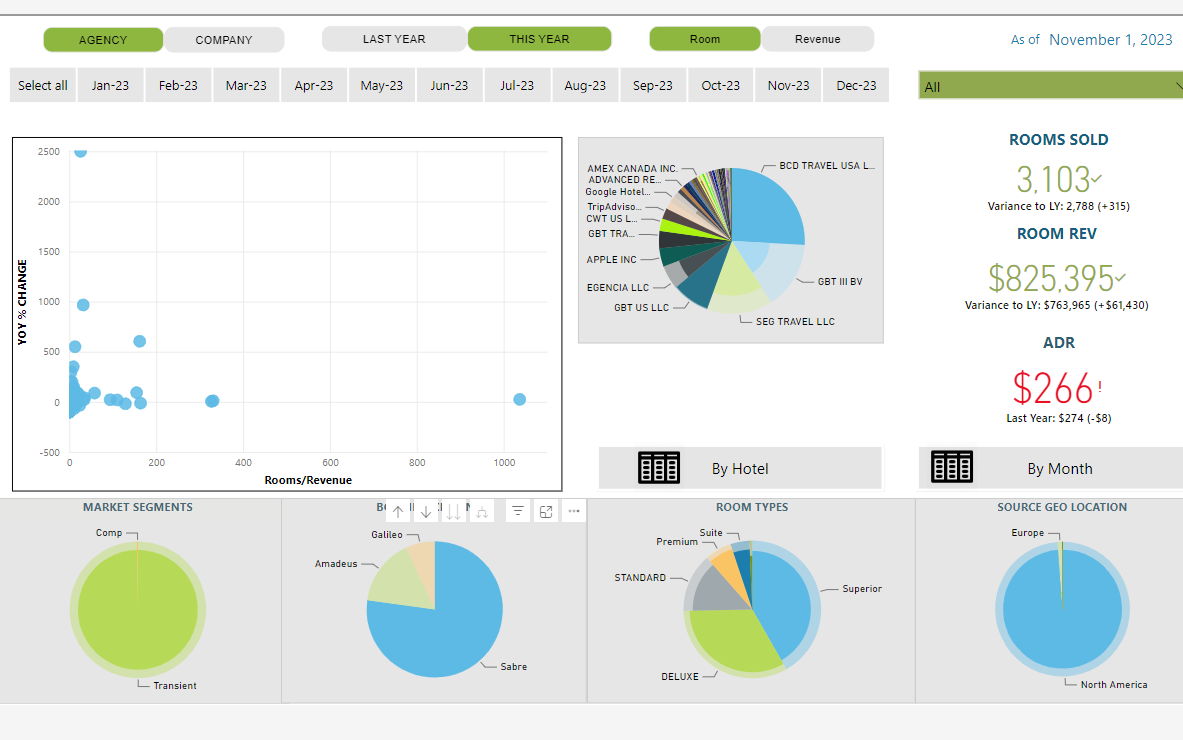Click GBT US LLC label
This screenshot has height=740, width=1183.
(x=641, y=308)
